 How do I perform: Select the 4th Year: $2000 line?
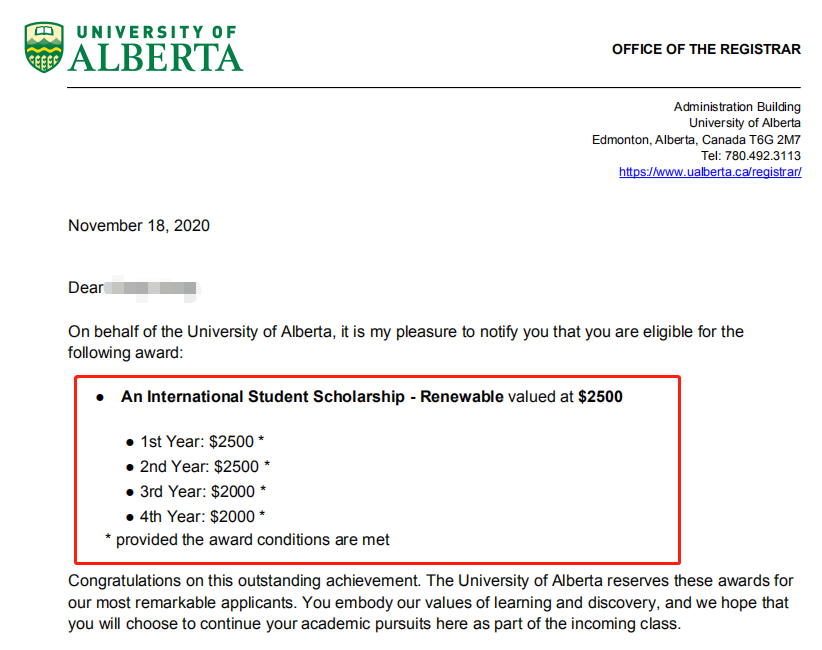203,516
